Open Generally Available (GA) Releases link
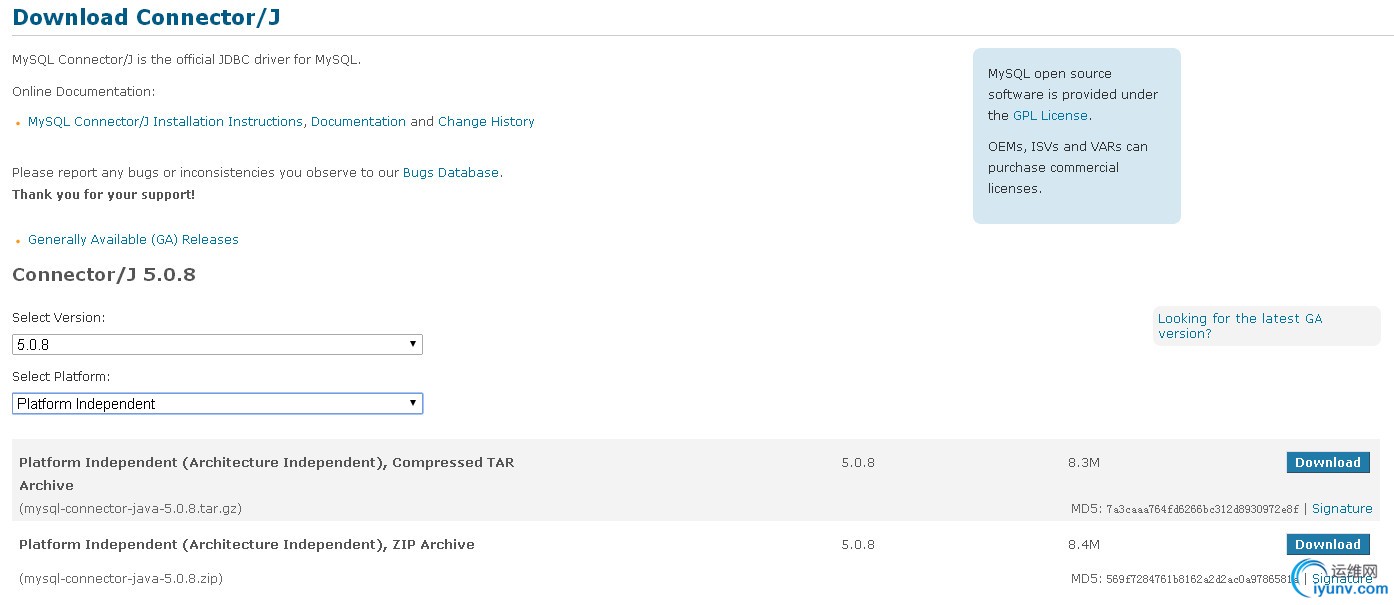The image size is (1394, 605). pos(133,239)
